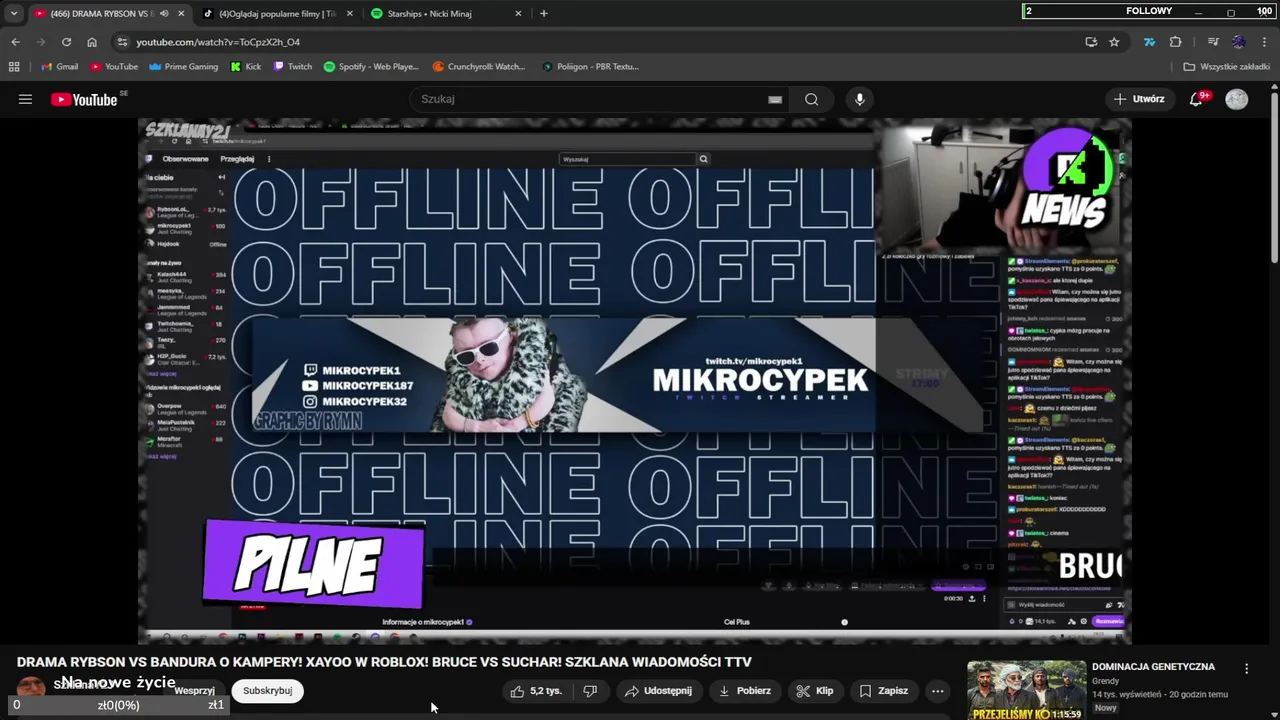Click the video title text

click(384, 662)
